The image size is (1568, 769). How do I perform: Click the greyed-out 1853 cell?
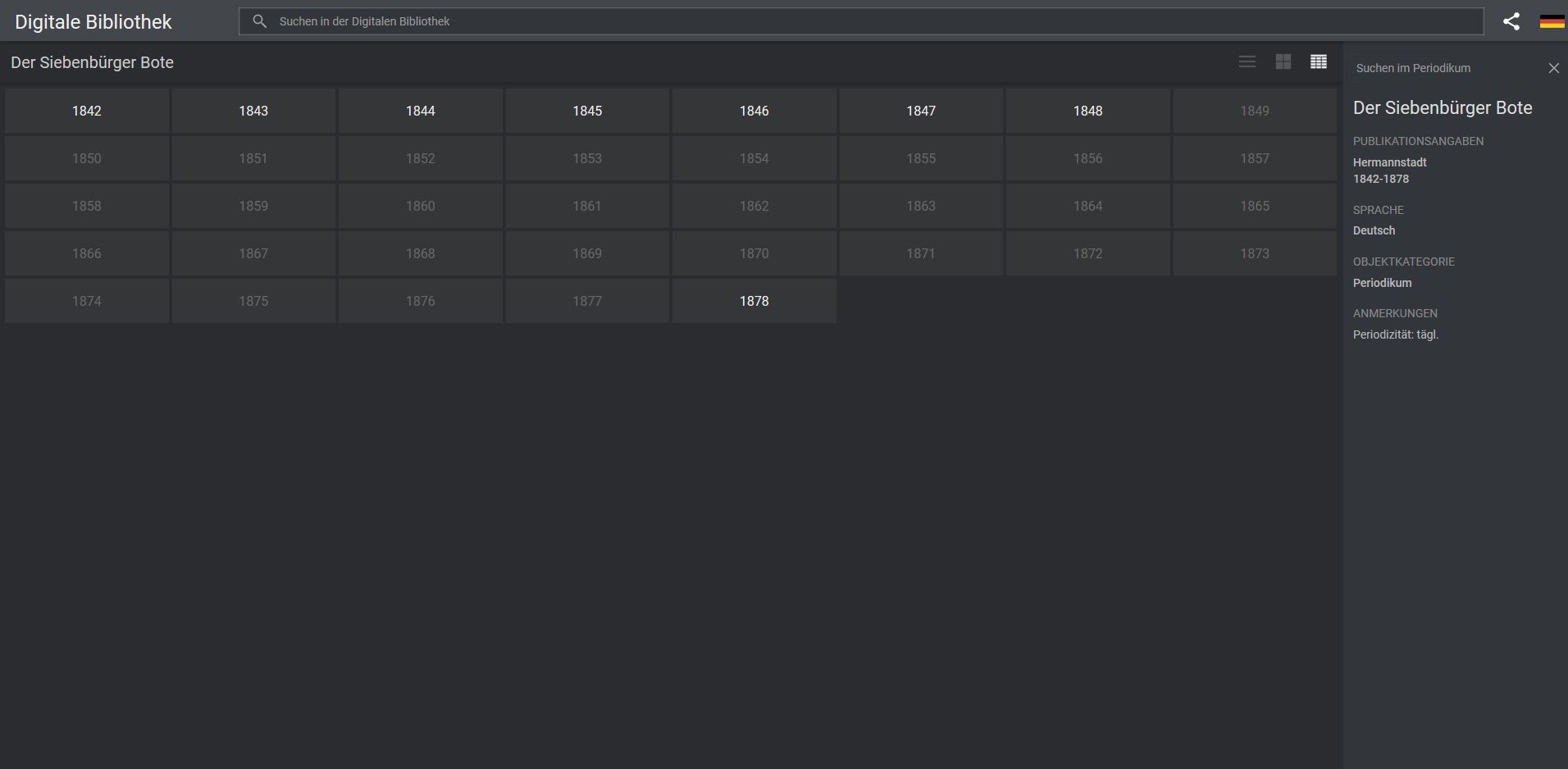point(587,158)
